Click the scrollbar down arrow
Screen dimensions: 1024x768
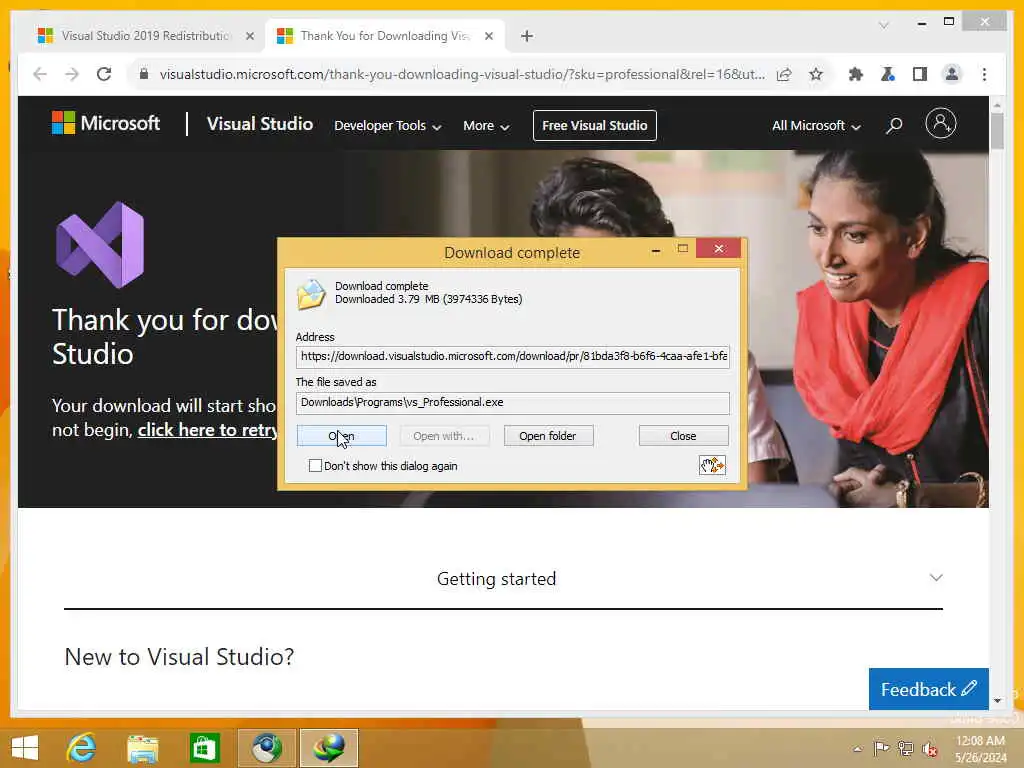[997, 701]
